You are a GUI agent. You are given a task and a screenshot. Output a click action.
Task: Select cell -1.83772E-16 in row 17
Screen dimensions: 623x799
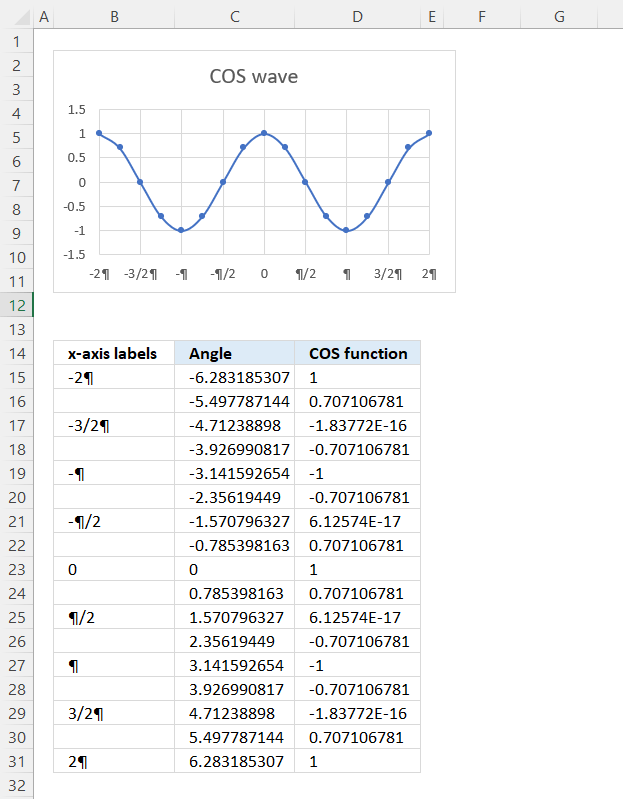(x=358, y=425)
